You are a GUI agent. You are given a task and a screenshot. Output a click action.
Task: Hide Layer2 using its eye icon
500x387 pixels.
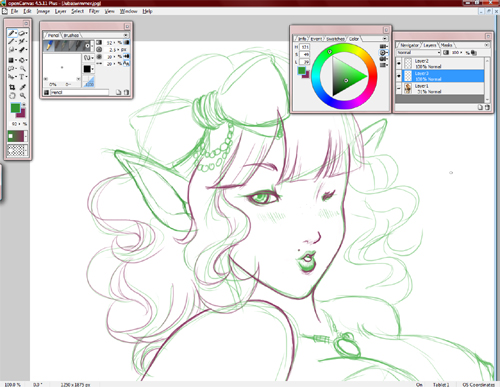point(399,63)
